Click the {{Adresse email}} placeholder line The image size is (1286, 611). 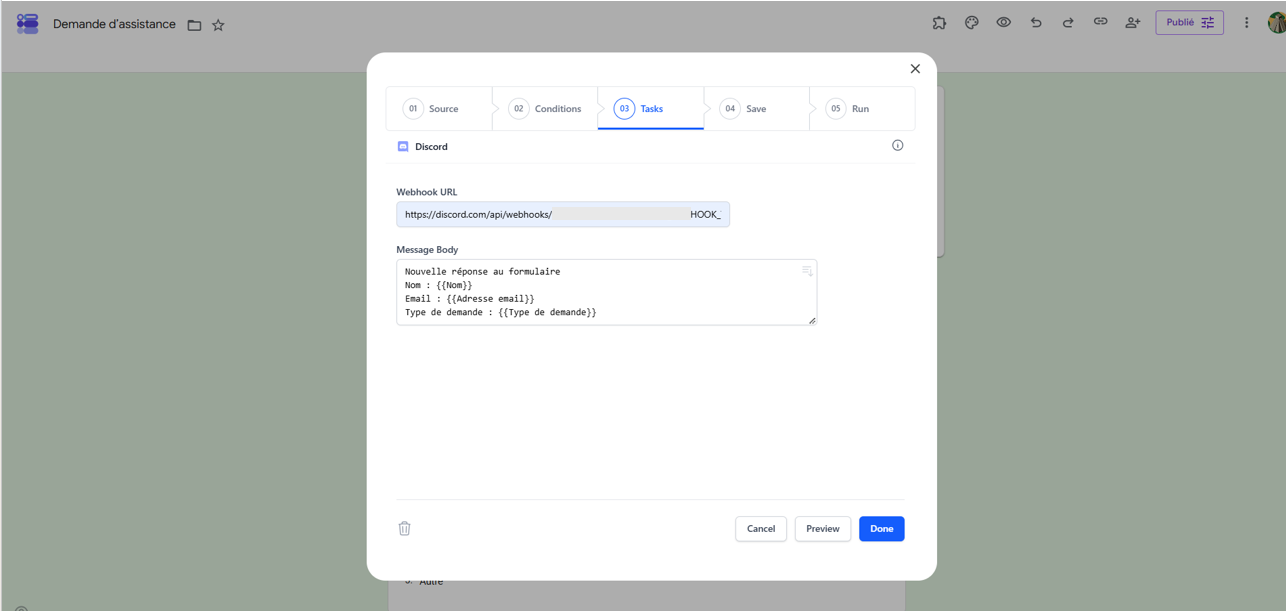pyautogui.click(x=470, y=299)
